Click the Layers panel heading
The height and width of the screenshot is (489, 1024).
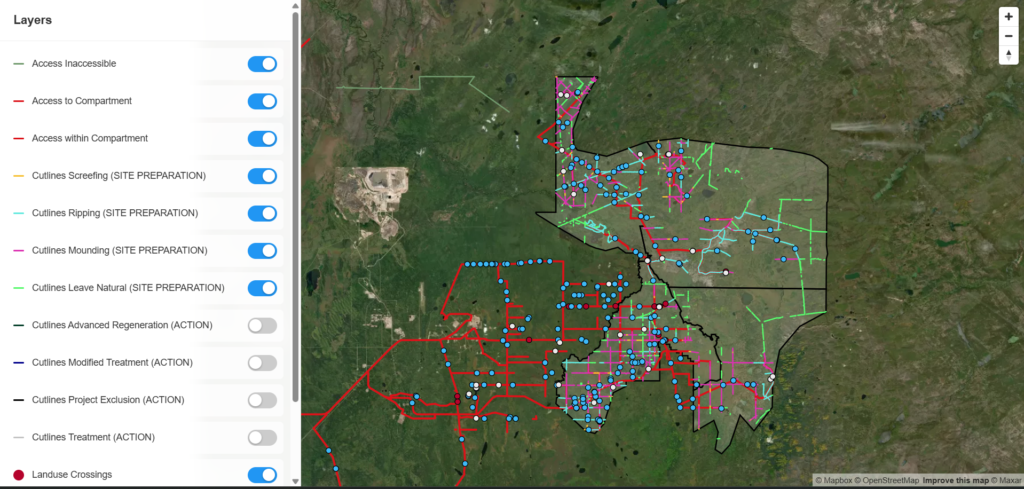33,20
